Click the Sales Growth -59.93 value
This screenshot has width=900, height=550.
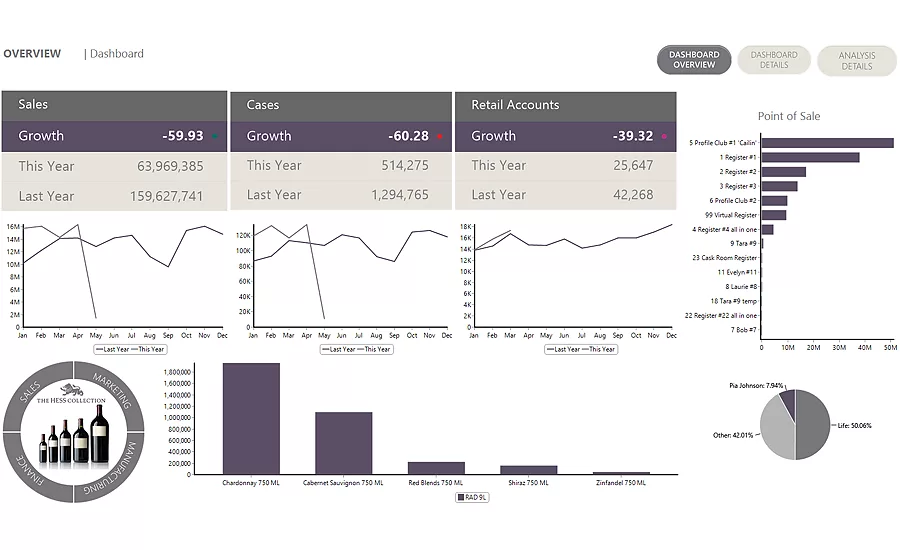[183, 136]
